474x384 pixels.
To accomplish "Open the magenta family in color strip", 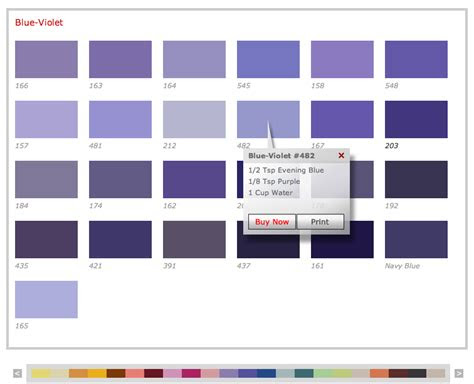I will click(191, 373).
